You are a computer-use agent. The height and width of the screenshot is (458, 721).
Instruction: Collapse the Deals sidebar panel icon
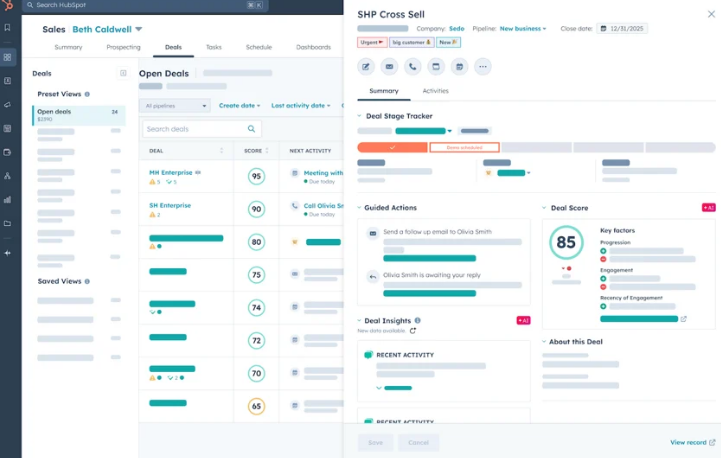pyautogui.click(x=124, y=73)
